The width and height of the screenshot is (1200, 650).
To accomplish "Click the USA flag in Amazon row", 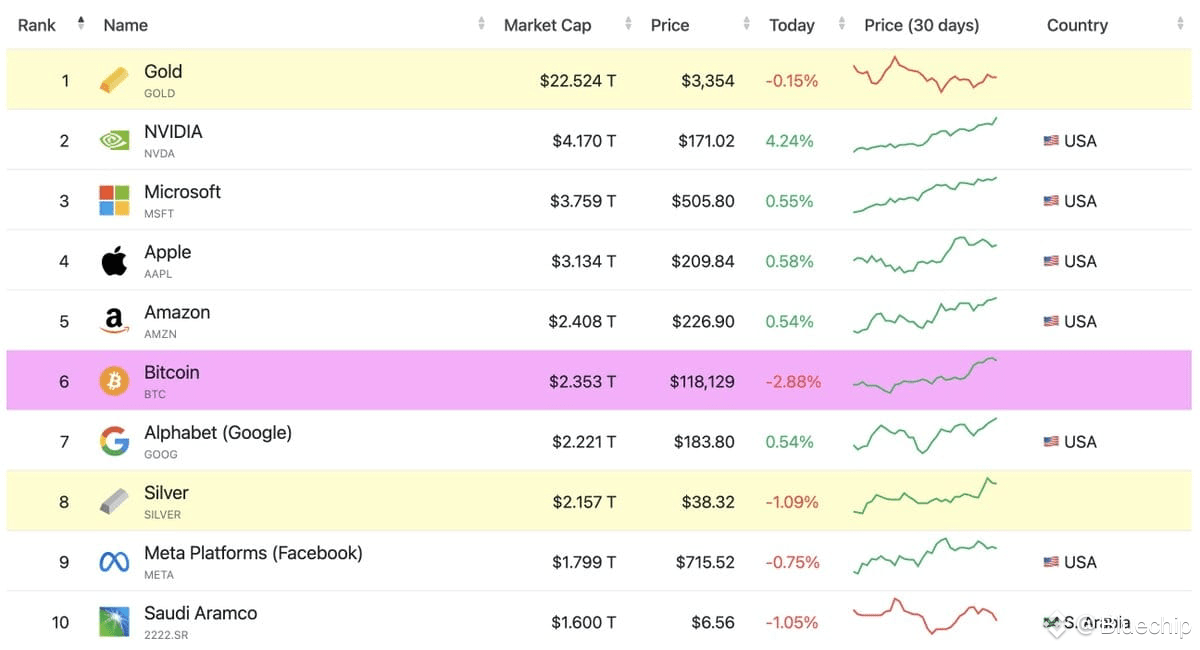I will (1051, 321).
